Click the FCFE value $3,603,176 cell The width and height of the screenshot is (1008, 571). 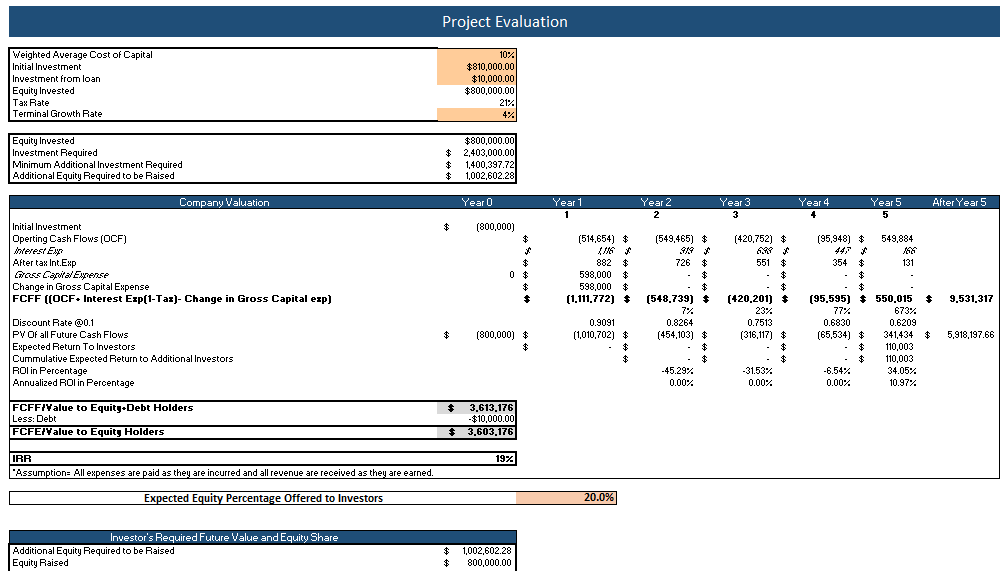tap(477, 432)
